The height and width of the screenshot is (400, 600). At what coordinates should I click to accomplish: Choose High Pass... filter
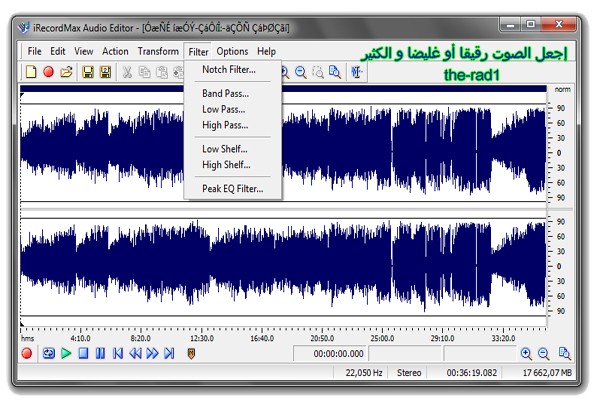pyautogui.click(x=233, y=125)
